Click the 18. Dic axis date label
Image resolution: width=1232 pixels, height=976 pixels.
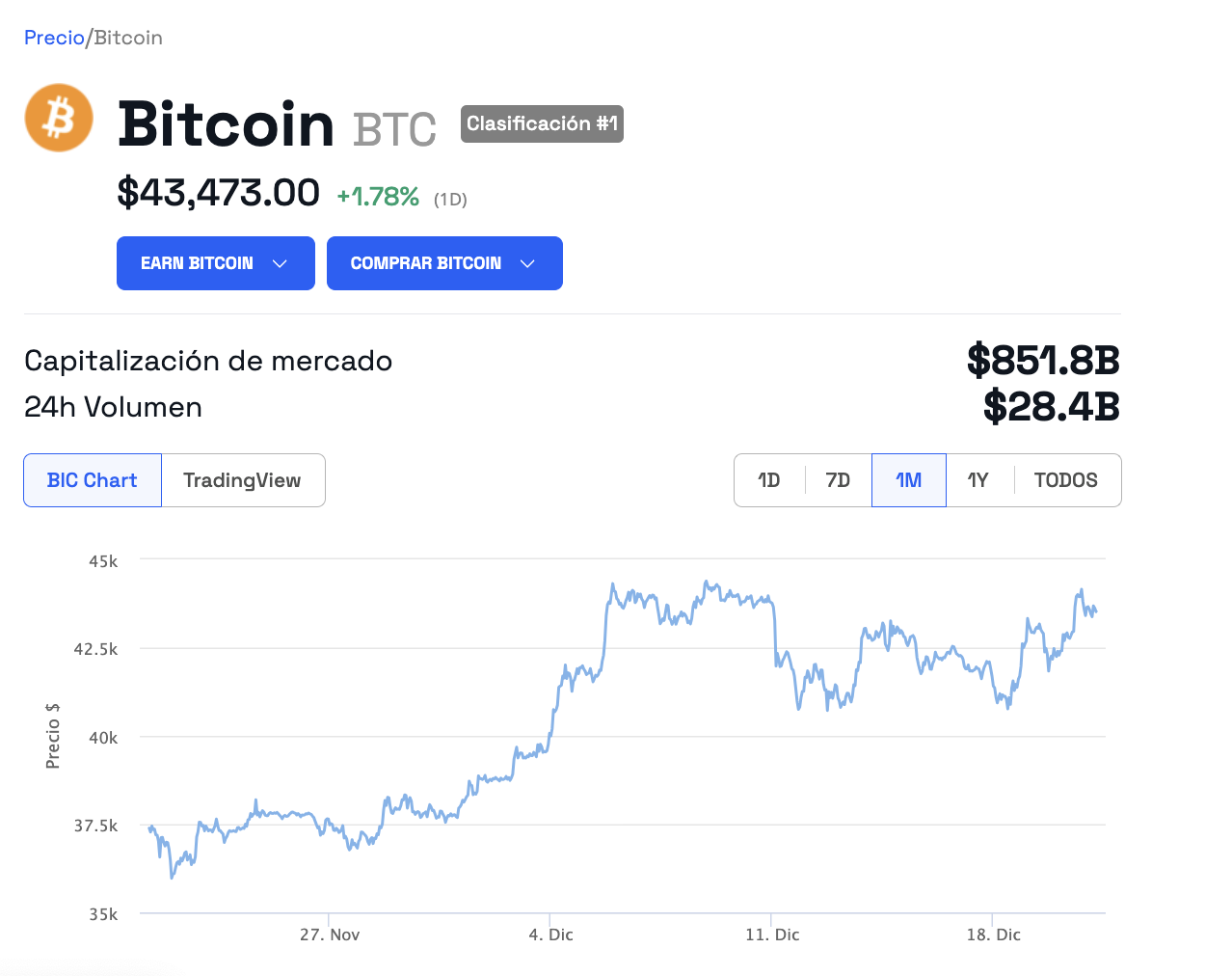click(x=993, y=935)
